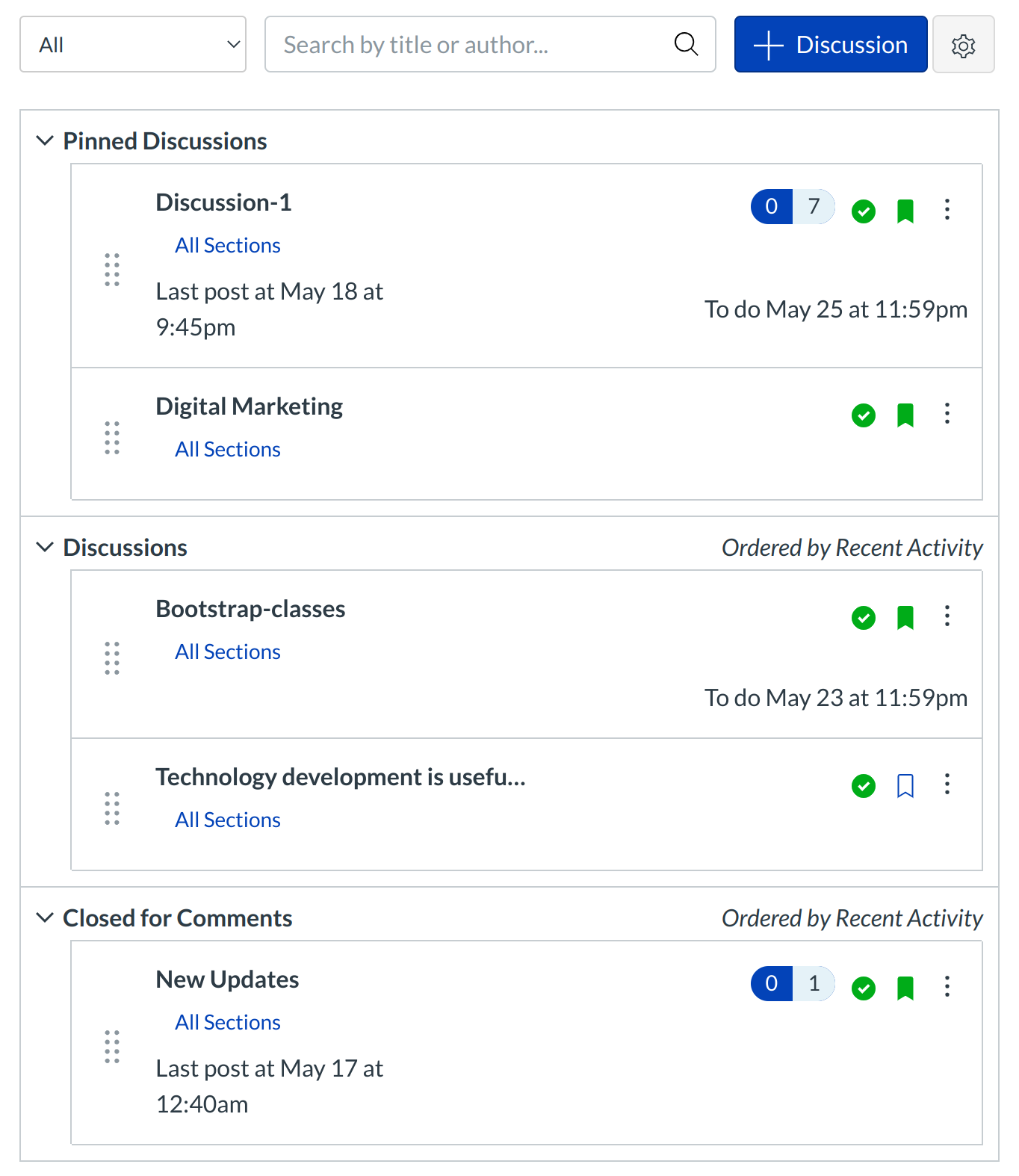Collapse the Closed for Comments section
This screenshot has height=1176, width=1019.
coord(45,918)
